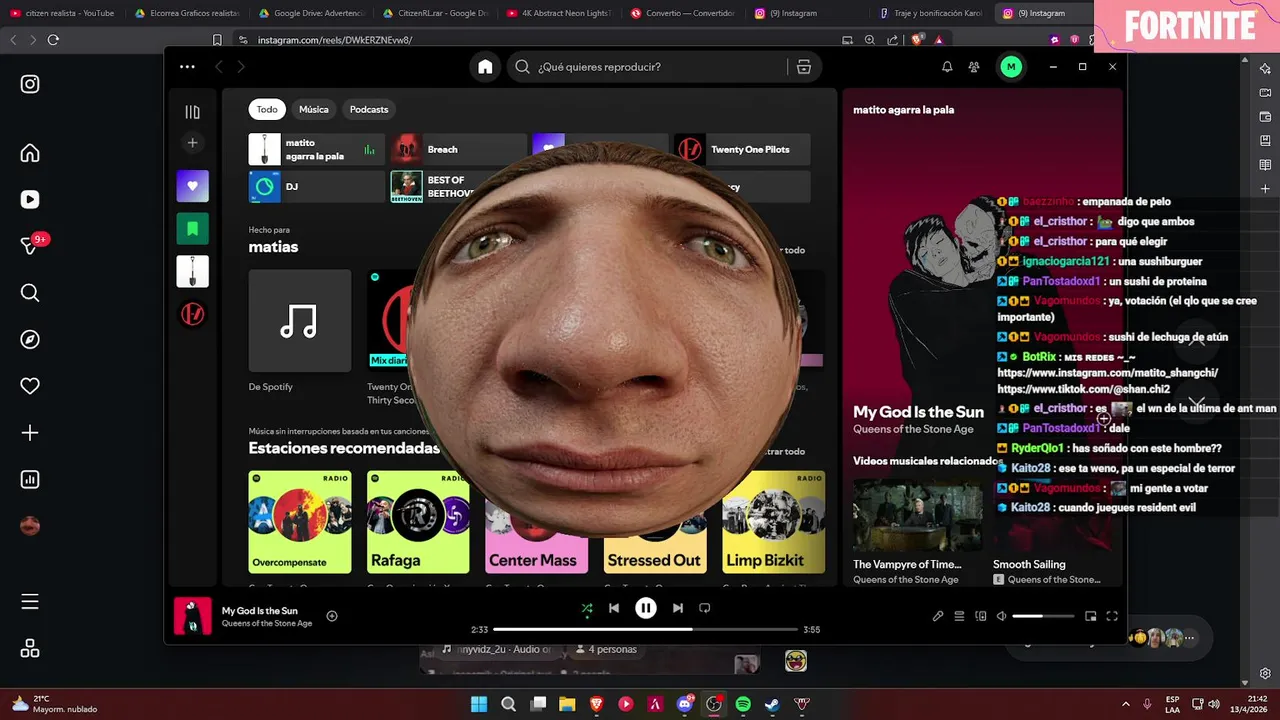Open Spotify Browse icon in search bar
This screenshot has height=720, width=1280.
point(803,67)
